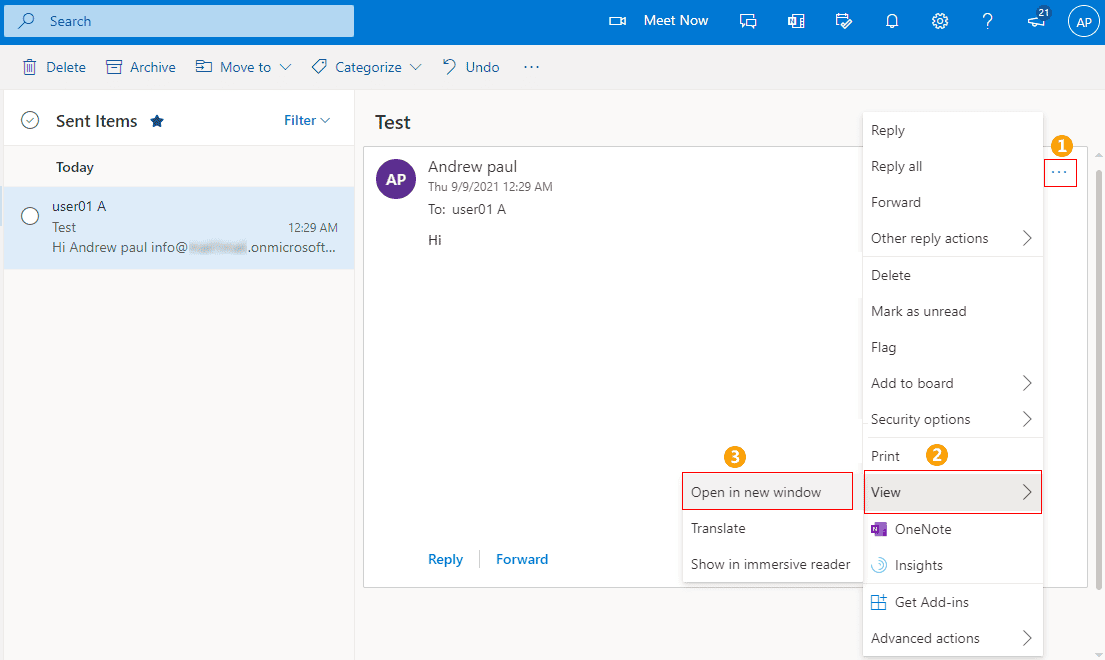
Task: Click the Help question mark icon
Action: point(988,21)
